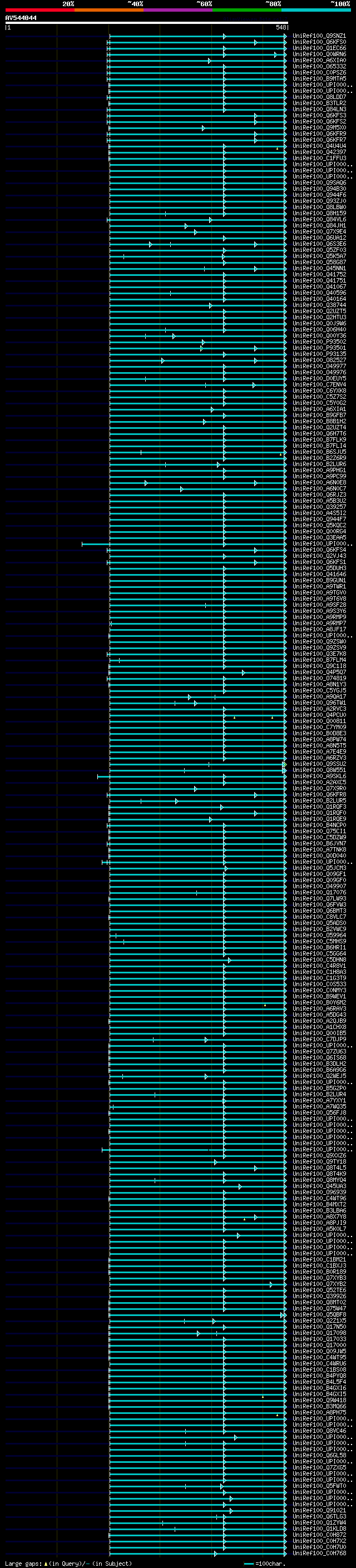Select the UniRef100_Q1EC66 label

319,48
